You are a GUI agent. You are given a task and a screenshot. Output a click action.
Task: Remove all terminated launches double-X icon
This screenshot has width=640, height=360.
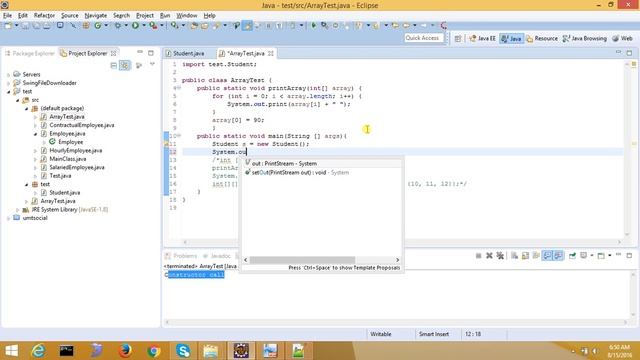click(500, 256)
